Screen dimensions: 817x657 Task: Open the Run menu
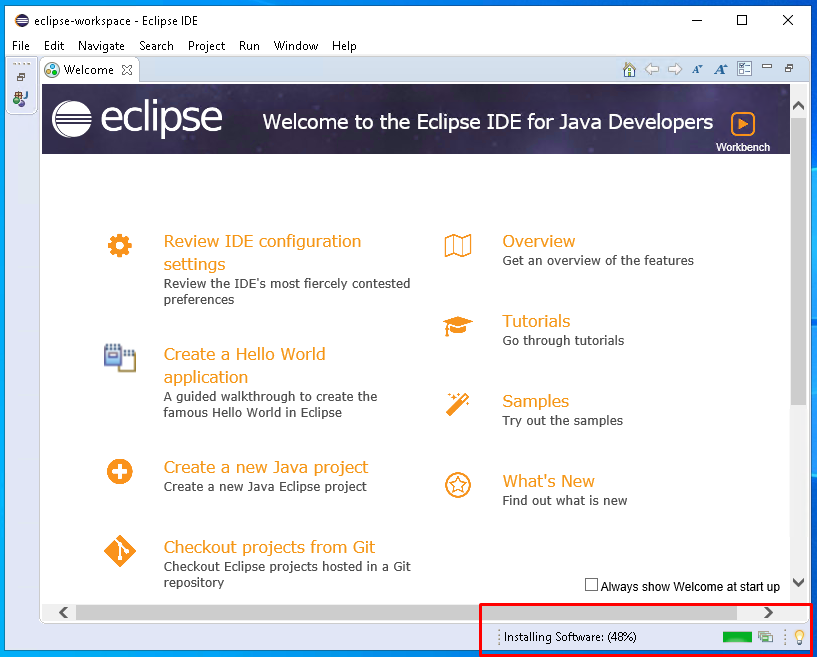(x=249, y=46)
